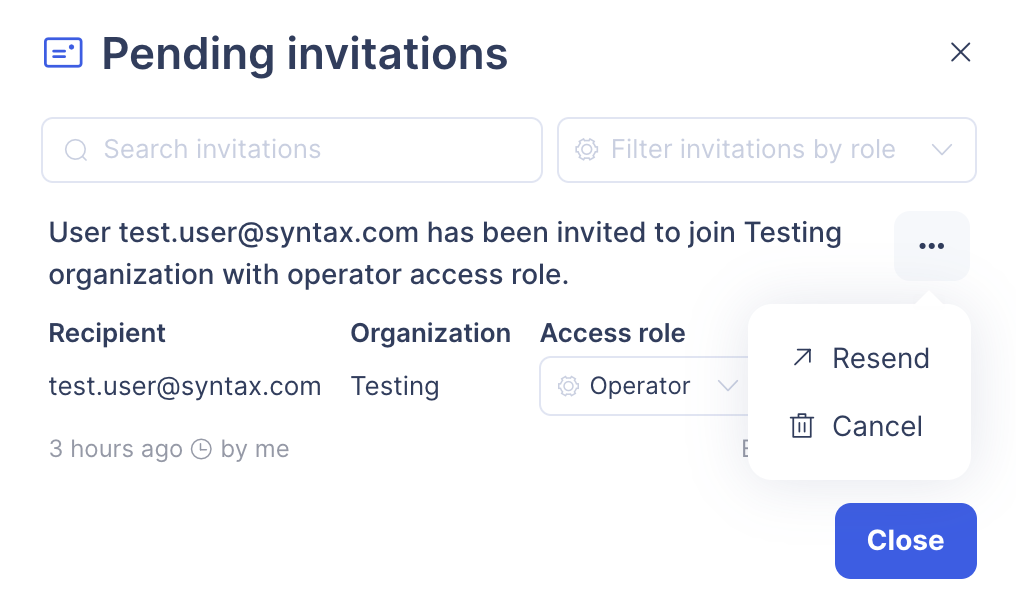Click the search magnifier icon

76,150
